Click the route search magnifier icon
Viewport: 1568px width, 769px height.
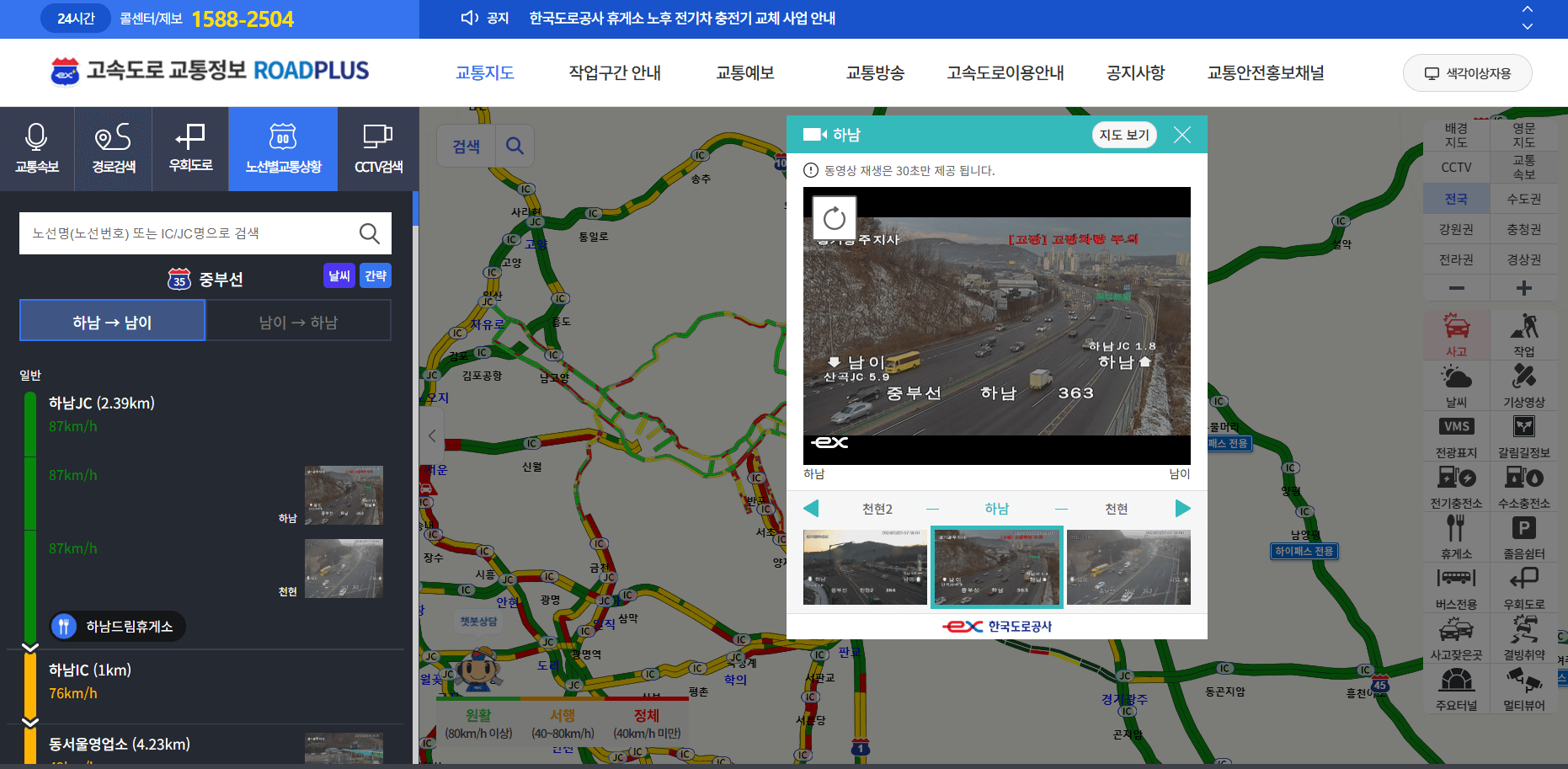point(369,233)
